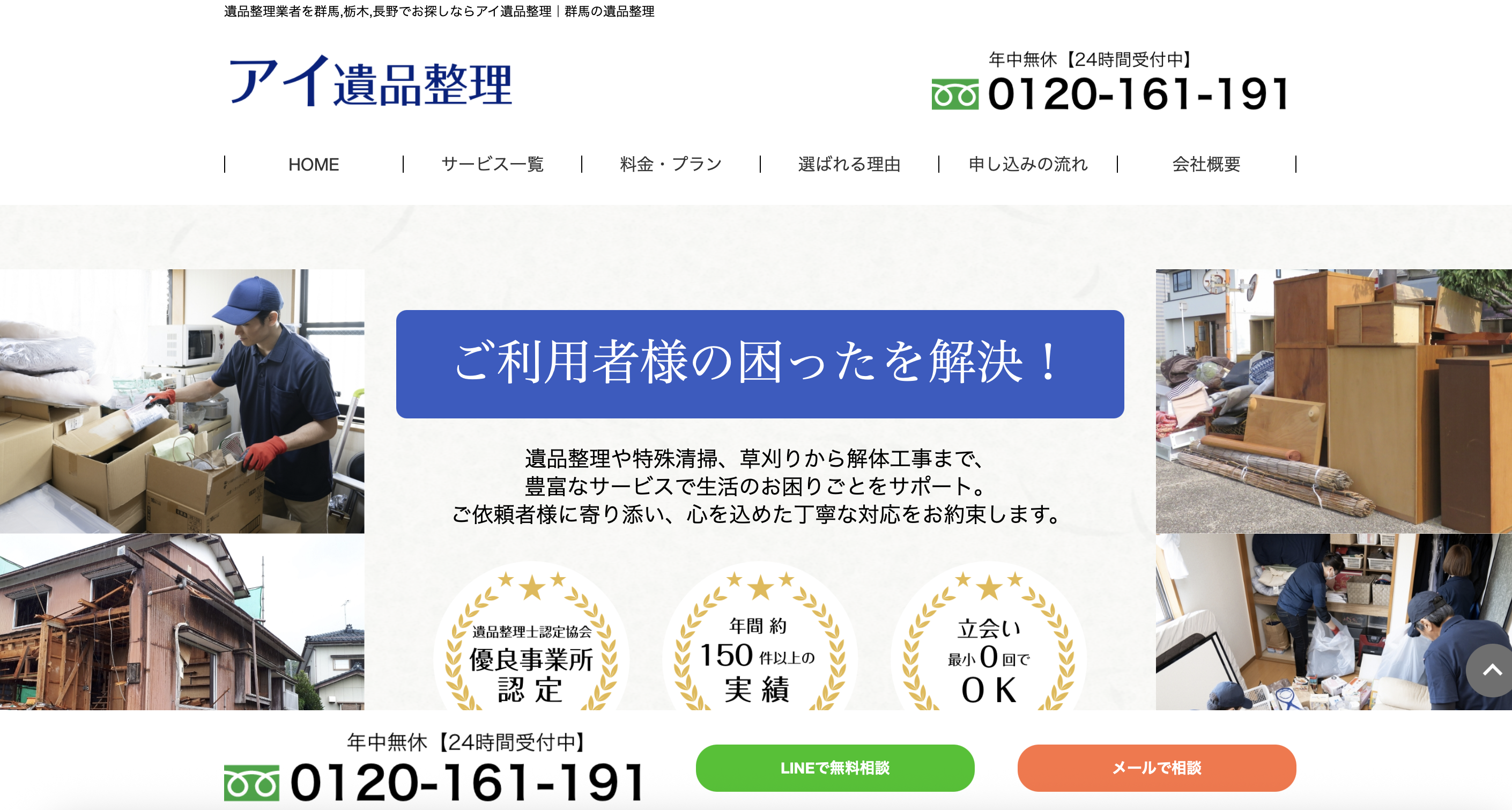
Task: Tap the bottom bar phone number 0120-161-191
Action: pyautogui.click(x=467, y=783)
